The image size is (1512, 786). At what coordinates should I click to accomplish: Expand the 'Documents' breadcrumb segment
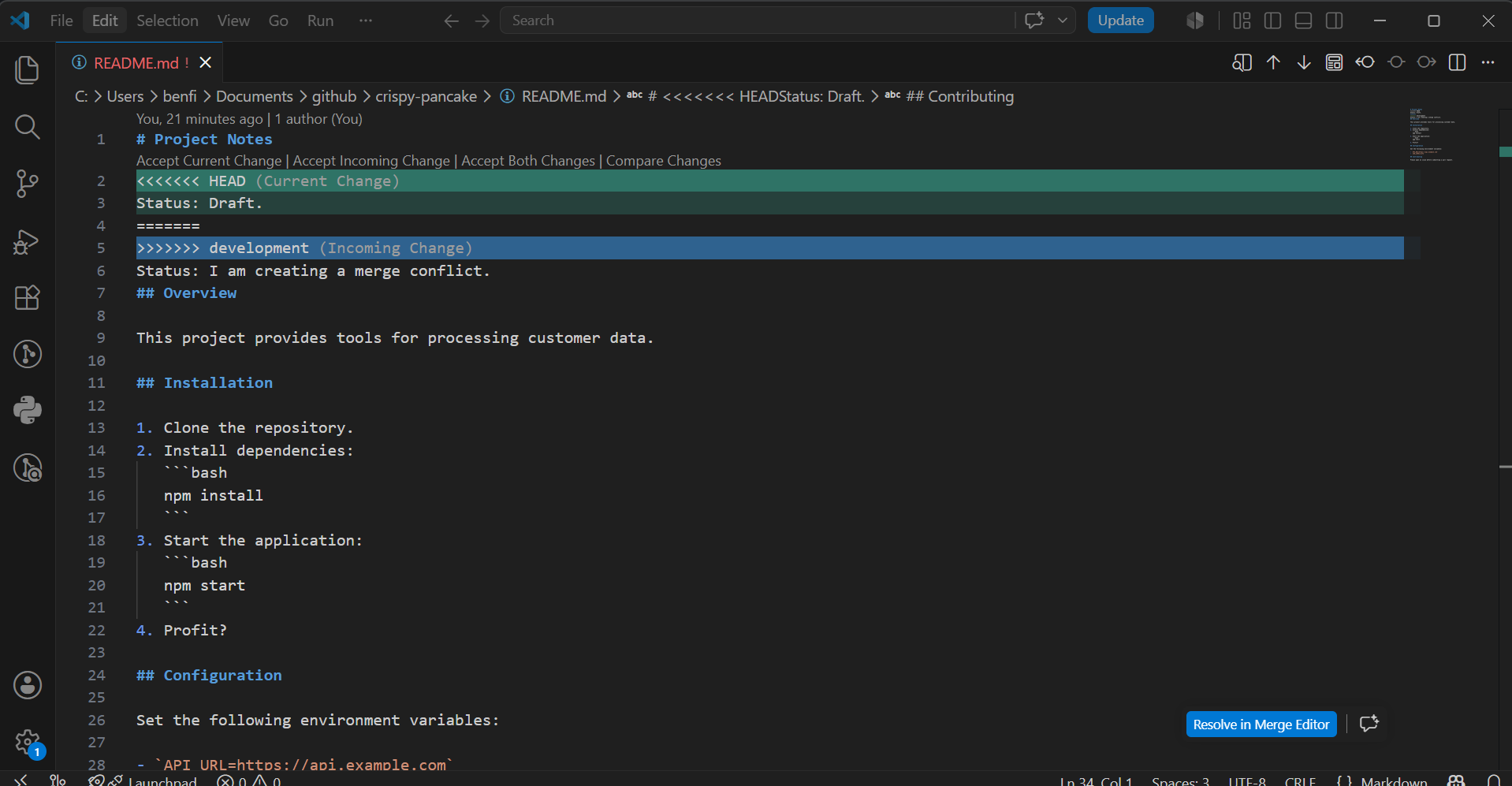click(x=255, y=96)
